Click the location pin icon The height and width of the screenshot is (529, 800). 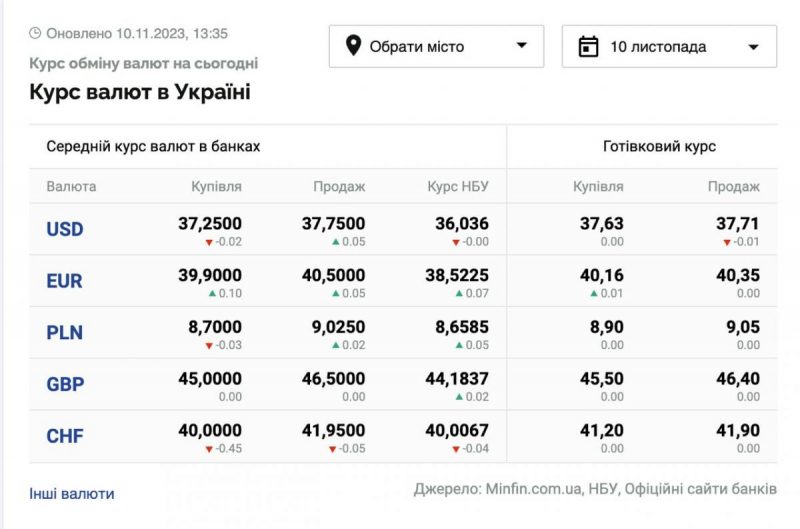pyautogui.click(x=352, y=46)
